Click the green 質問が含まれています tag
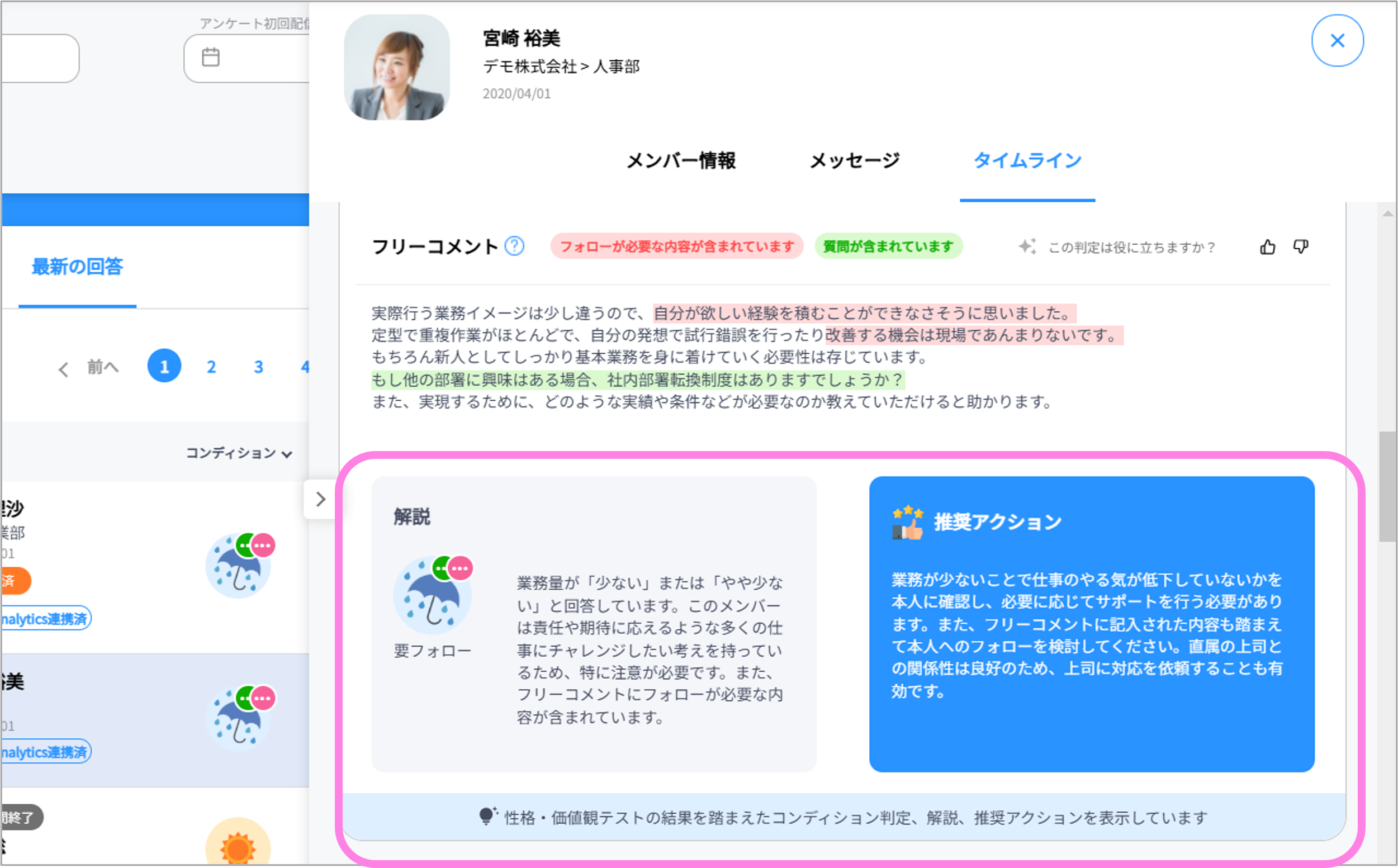The width and height of the screenshot is (1398, 868). [x=888, y=246]
